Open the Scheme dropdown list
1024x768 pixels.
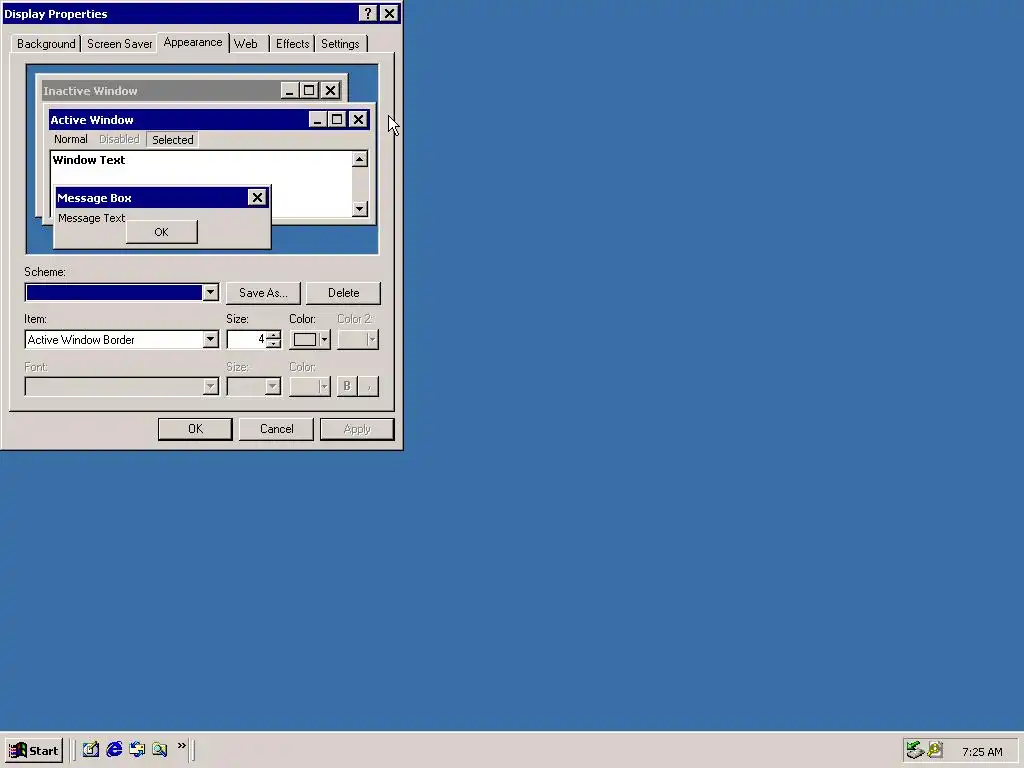210,293
